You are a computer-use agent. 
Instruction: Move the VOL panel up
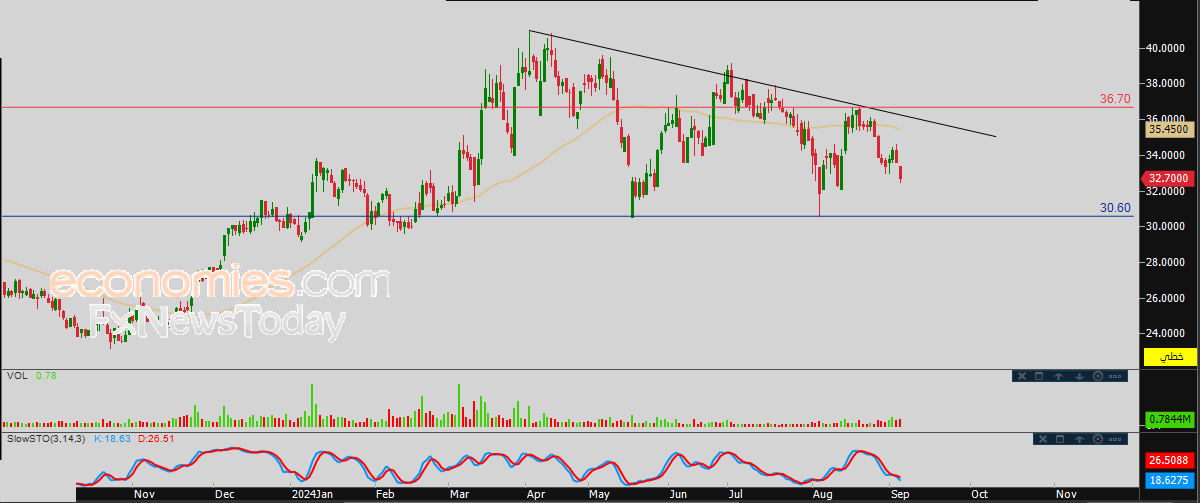tap(1059, 376)
